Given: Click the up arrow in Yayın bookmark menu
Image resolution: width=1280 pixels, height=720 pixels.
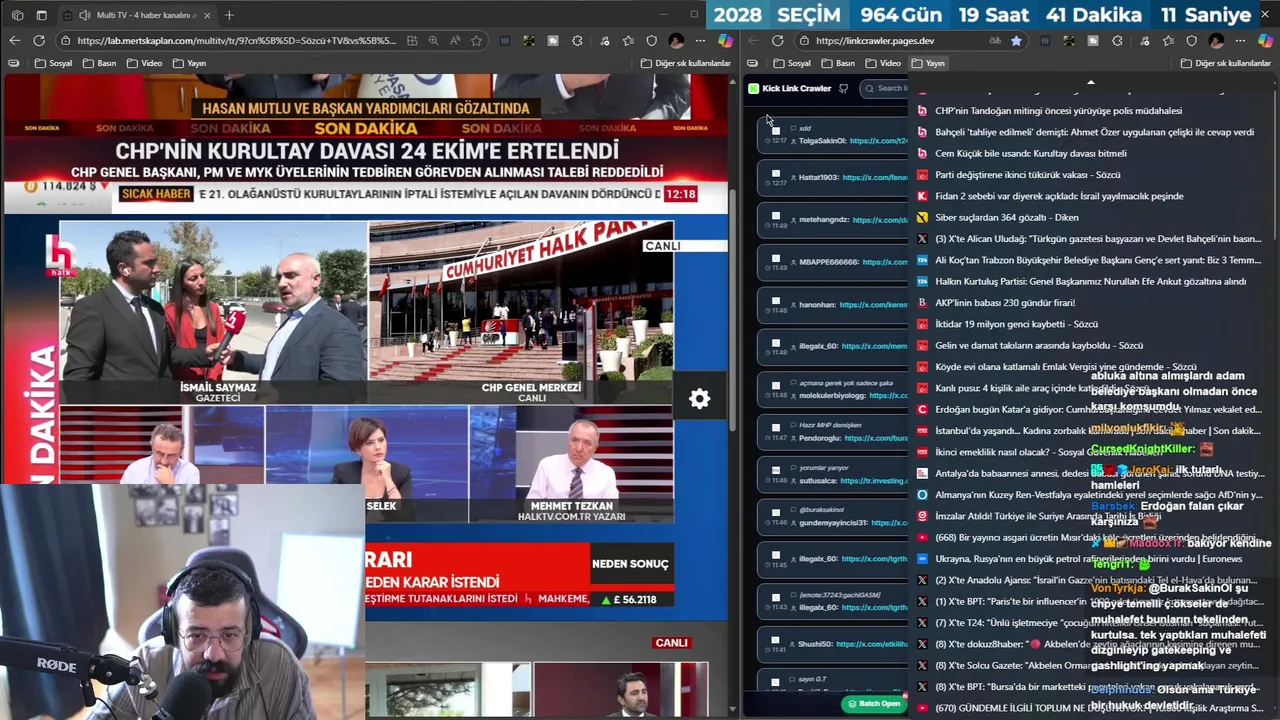Looking at the screenshot, I should point(1091,83).
